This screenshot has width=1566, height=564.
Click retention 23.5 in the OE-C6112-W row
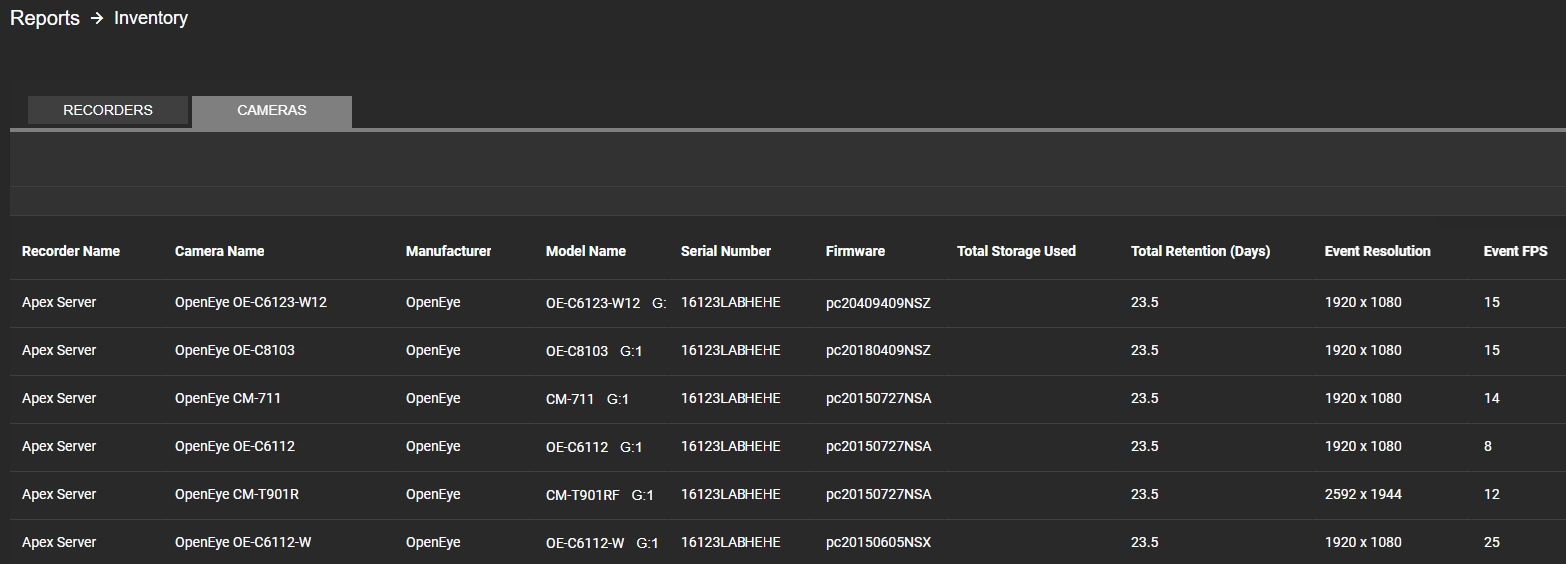[x=1145, y=542]
